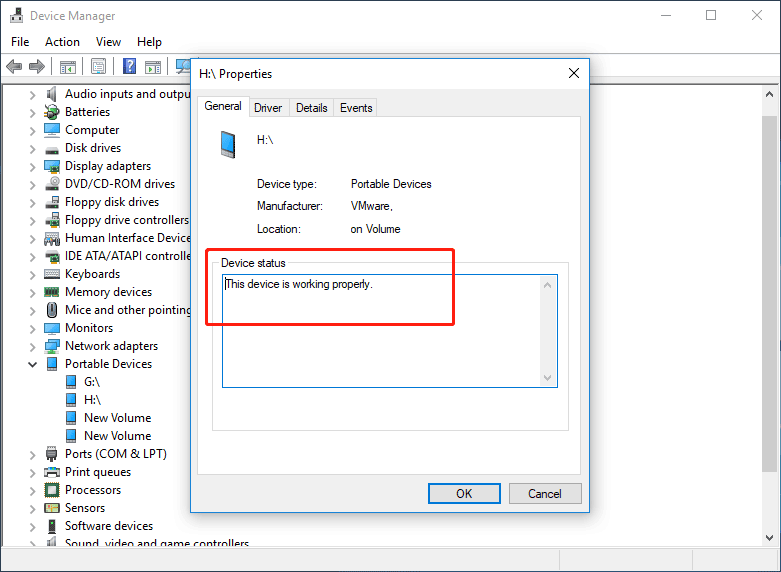Click the H:\ device icon in Properties dialog
This screenshot has width=781, height=572.
coord(229,144)
